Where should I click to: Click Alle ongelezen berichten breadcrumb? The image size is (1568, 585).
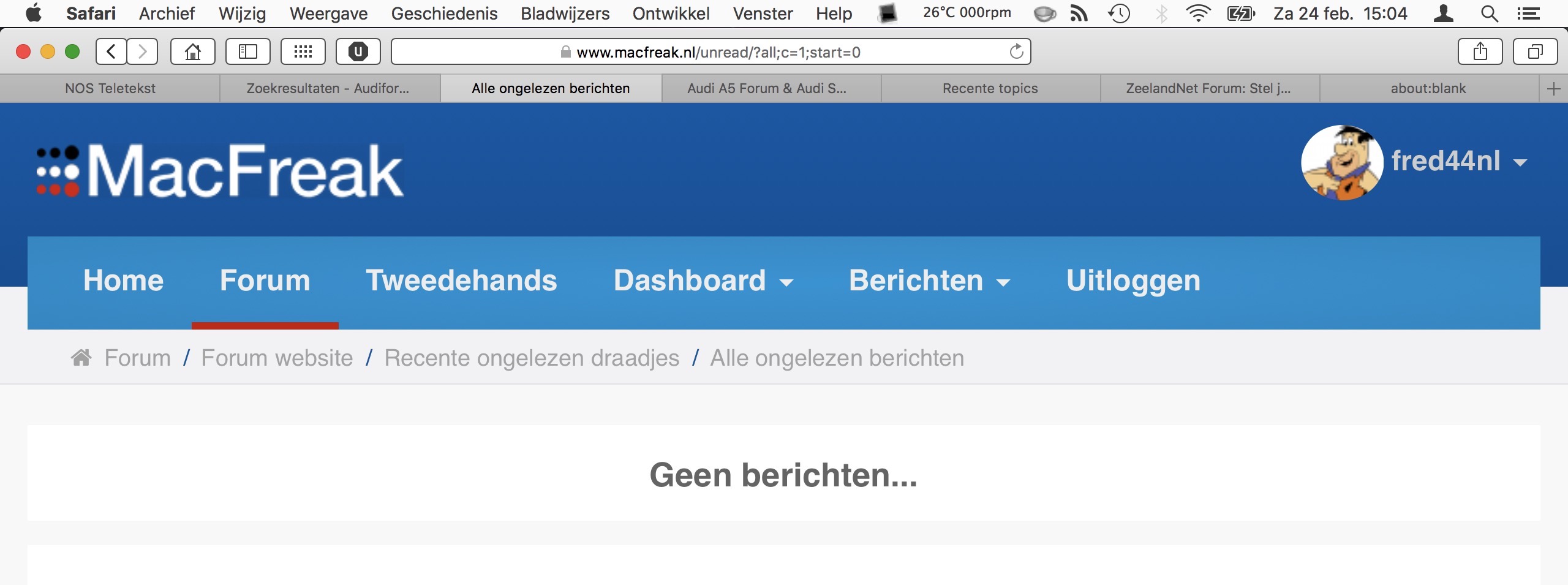click(x=837, y=358)
